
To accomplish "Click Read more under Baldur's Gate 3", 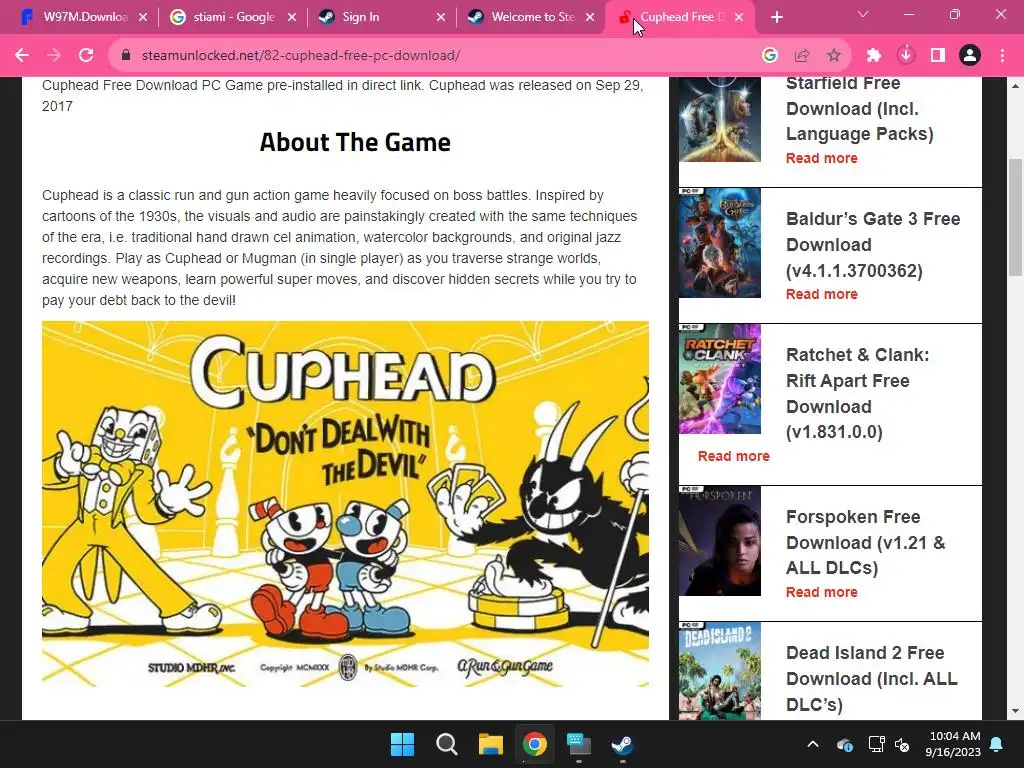I will pyautogui.click(x=822, y=294).
